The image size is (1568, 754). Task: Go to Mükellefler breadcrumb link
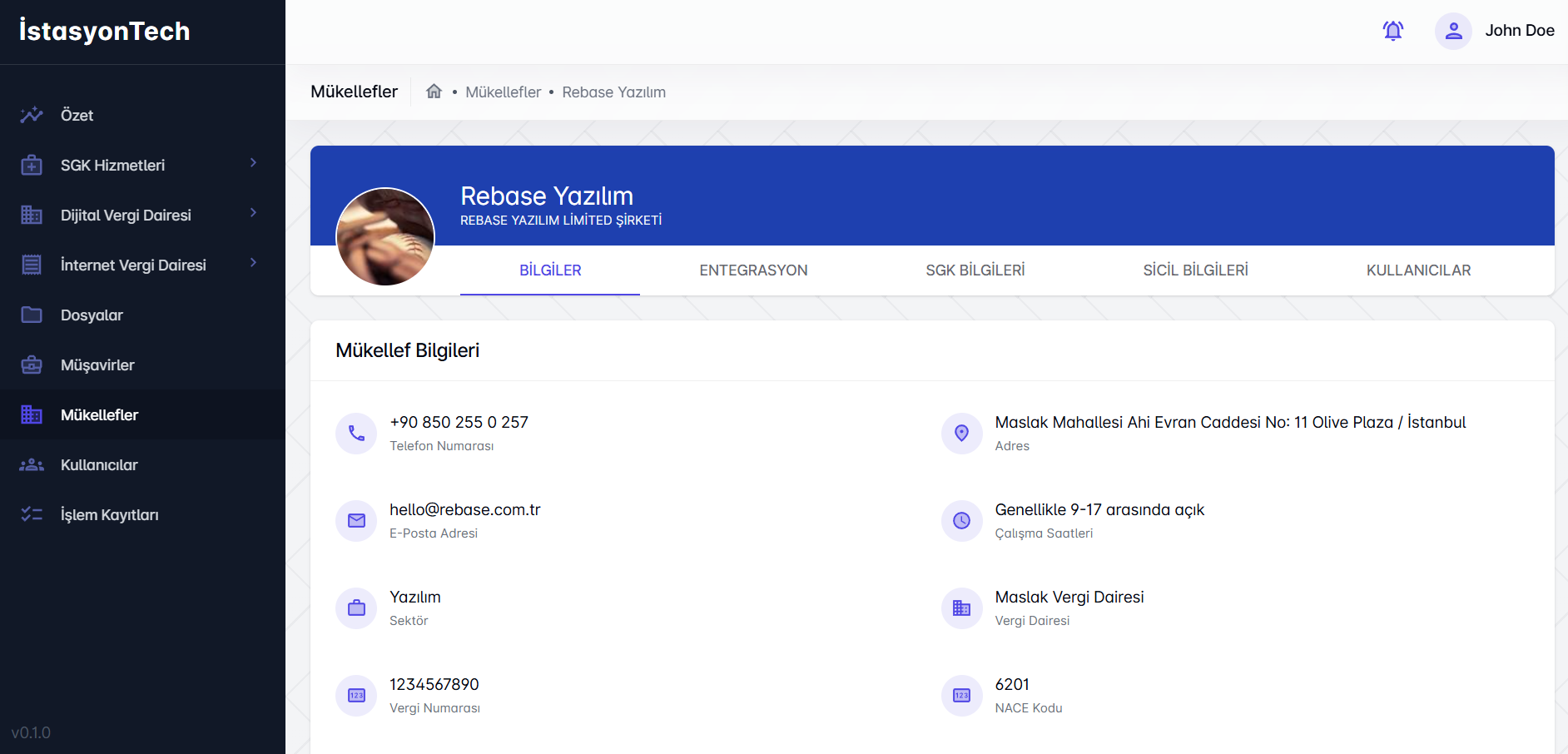click(x=503, y=92)
